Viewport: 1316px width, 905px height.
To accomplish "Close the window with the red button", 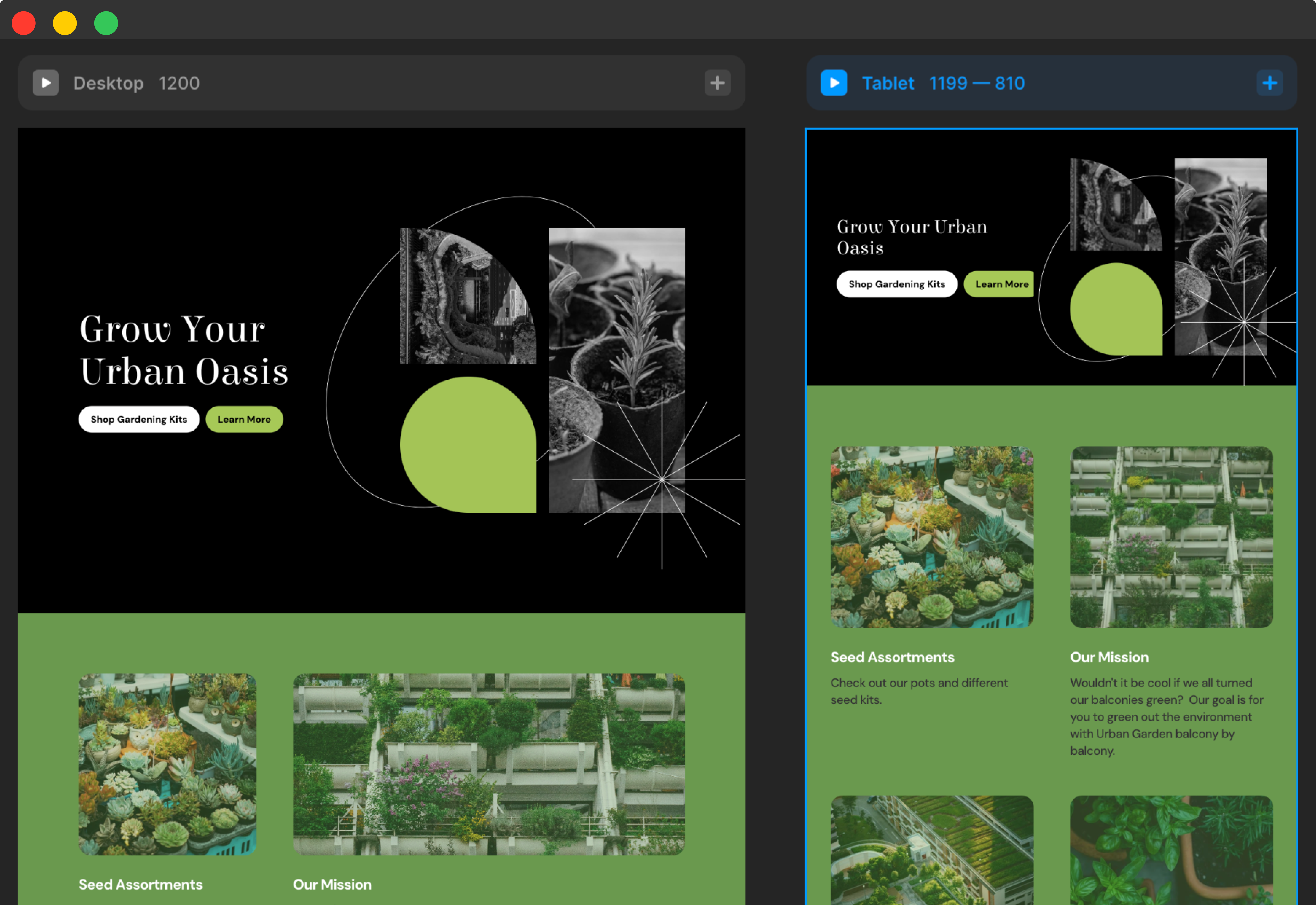I will (24, 23).
